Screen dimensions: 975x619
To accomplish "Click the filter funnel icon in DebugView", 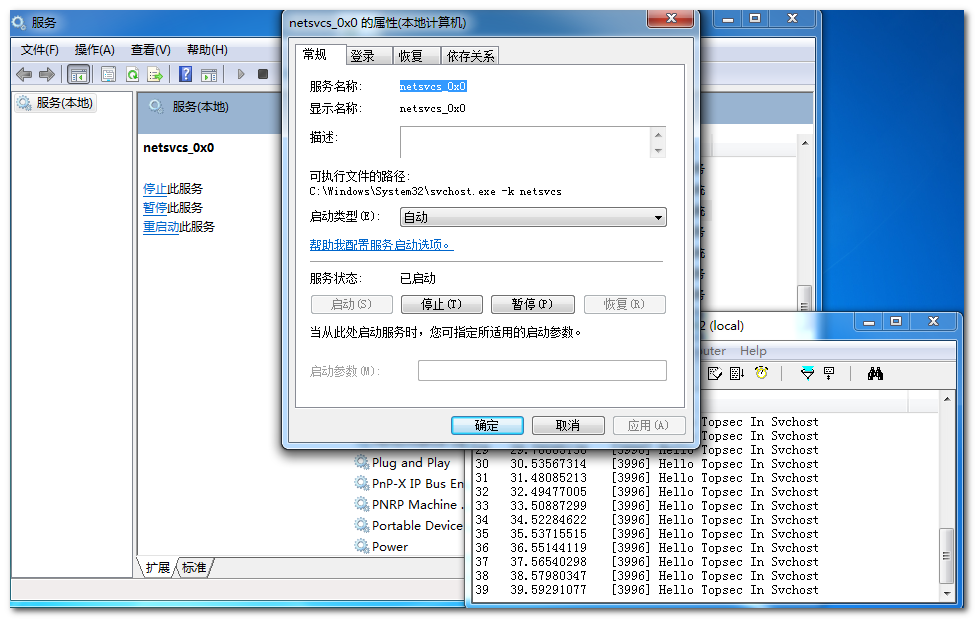I will point(808,373).
